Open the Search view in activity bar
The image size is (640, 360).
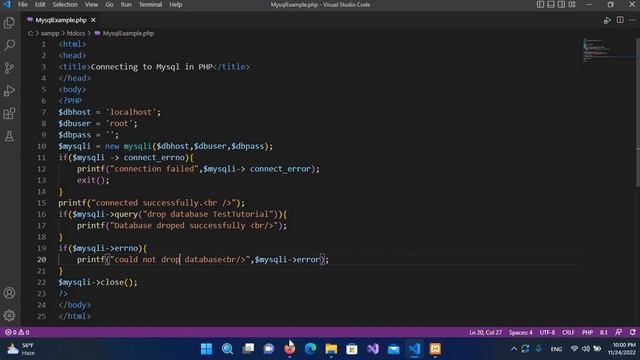9,45
